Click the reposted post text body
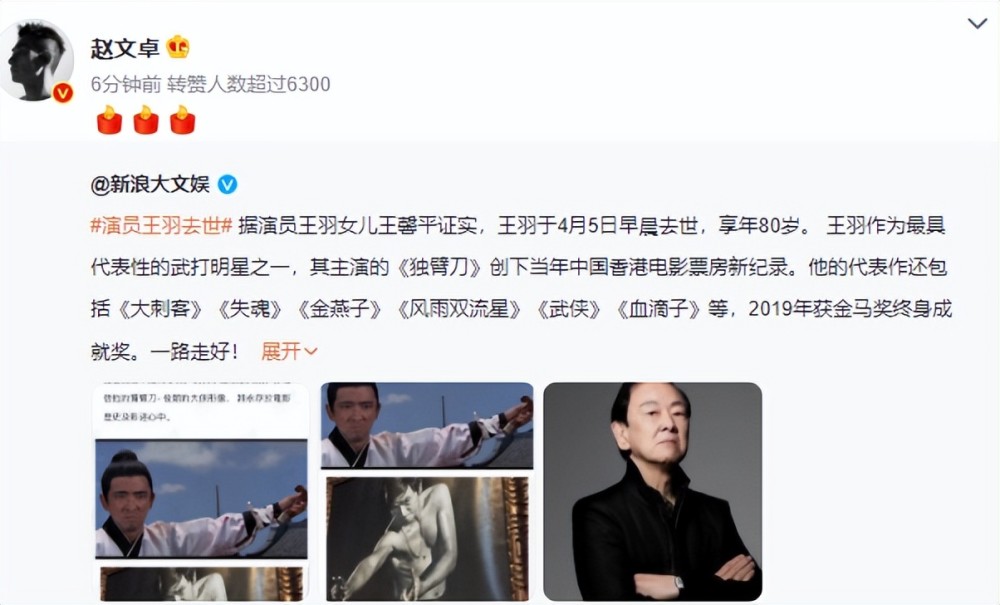 coord(521,288)
